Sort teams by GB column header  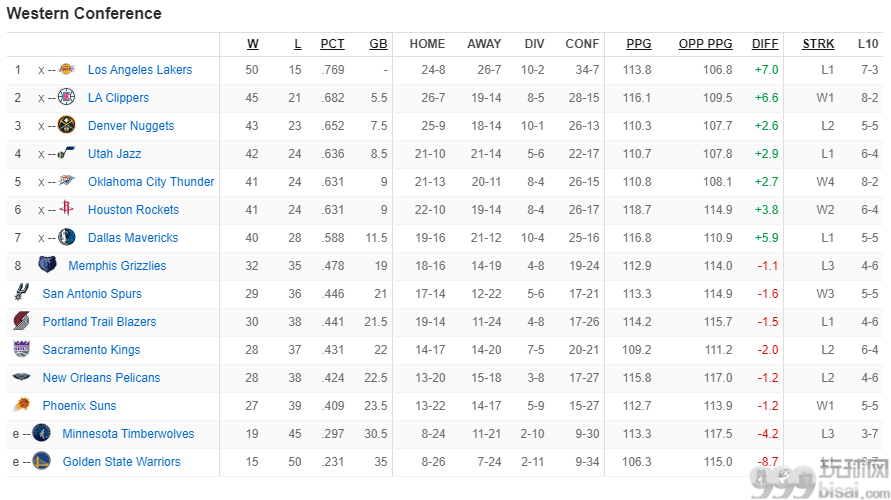tap(378, 44)
